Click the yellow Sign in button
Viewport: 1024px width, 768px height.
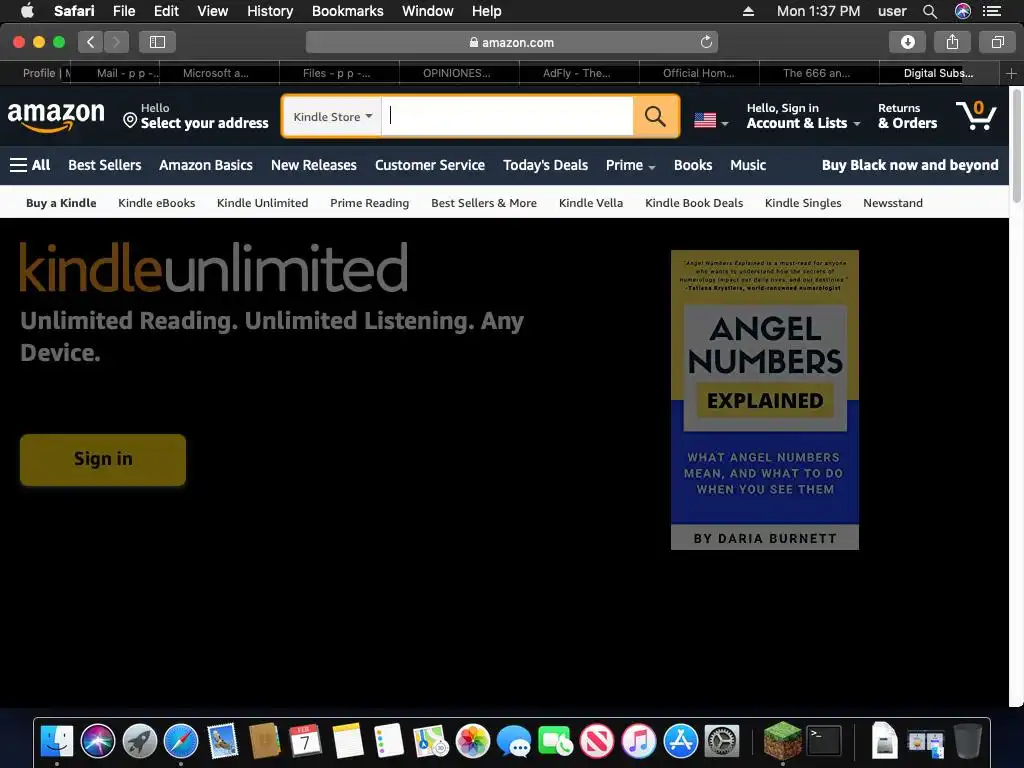coord(103,459)
